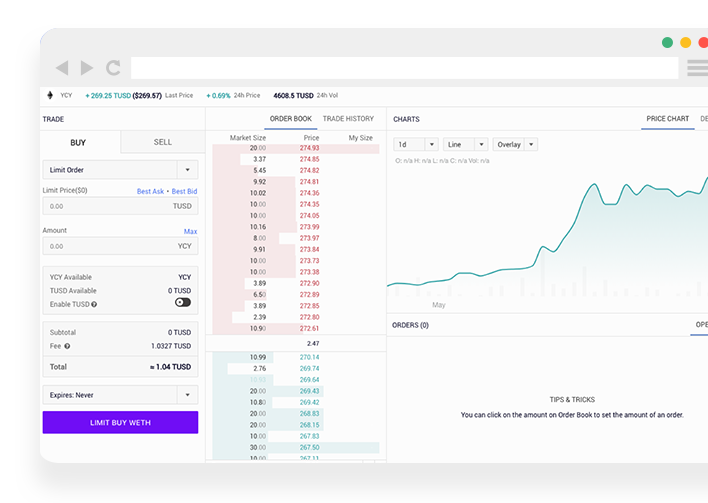Toggle the Enable TUSD switch
Viewport: 708px width, 503px height.
(x=183, y=303)
